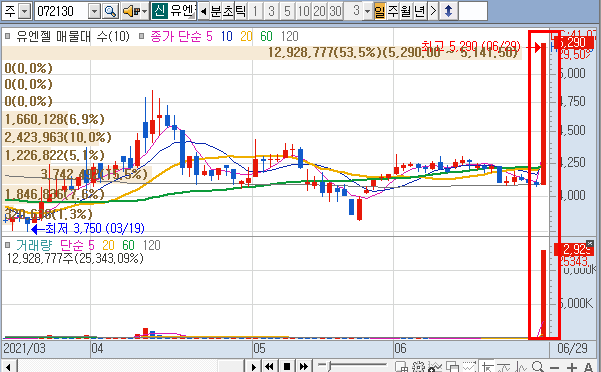The height and width of the screenshot is (372, 601).
Task: Open the 주 market type dropdown
Action: pos(24,11)
